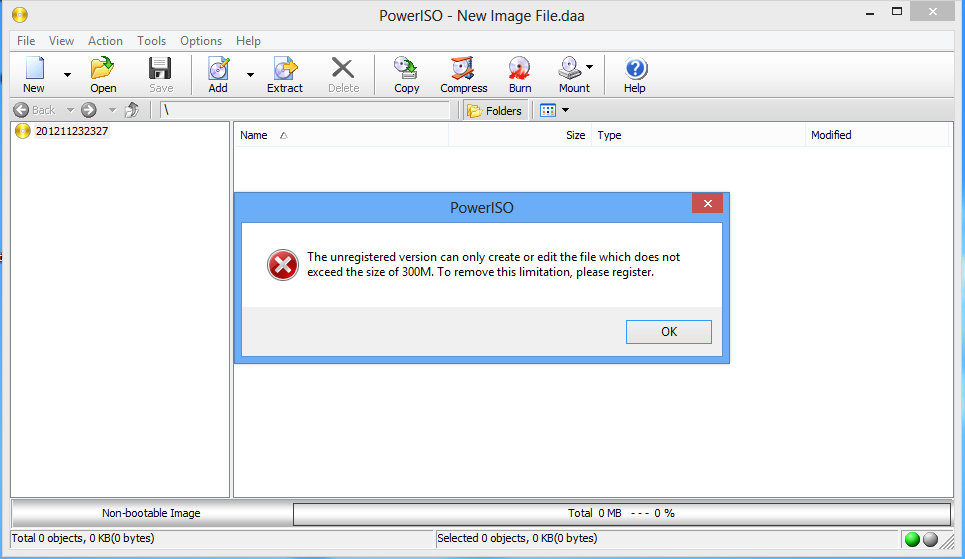The width and height of the screenshot is (965, 559).
Task: Click the path address field
Action: 305,110
